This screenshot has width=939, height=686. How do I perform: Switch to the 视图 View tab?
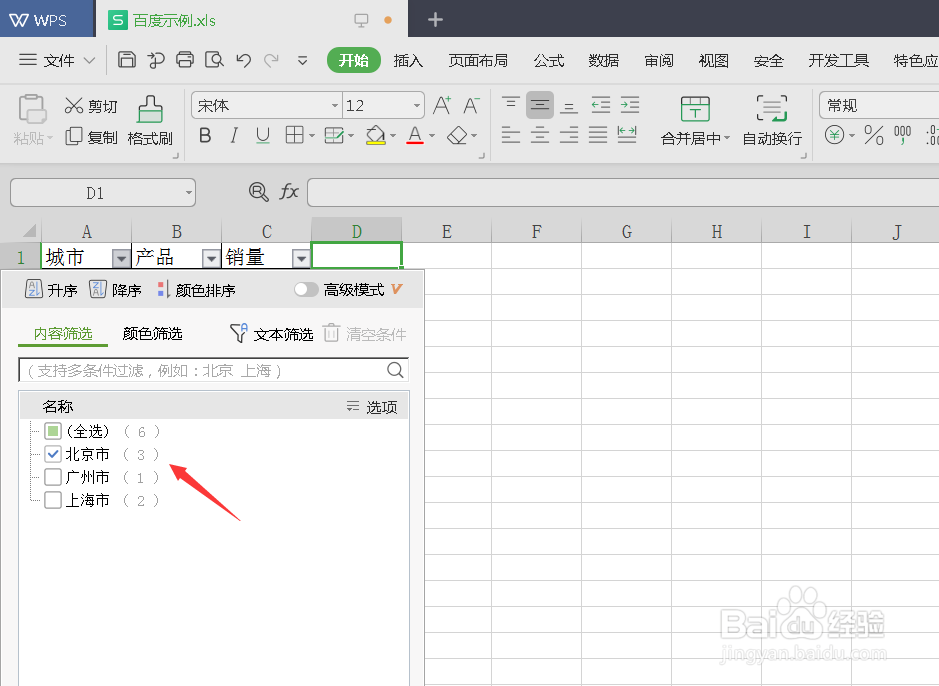(x=714, y=60)
